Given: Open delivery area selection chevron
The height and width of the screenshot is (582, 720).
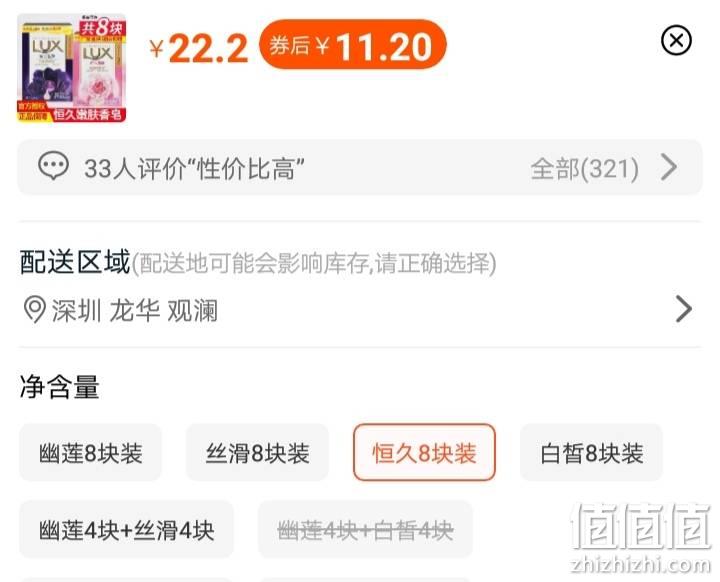Looking at the screenshot, I should click(684, 309).
